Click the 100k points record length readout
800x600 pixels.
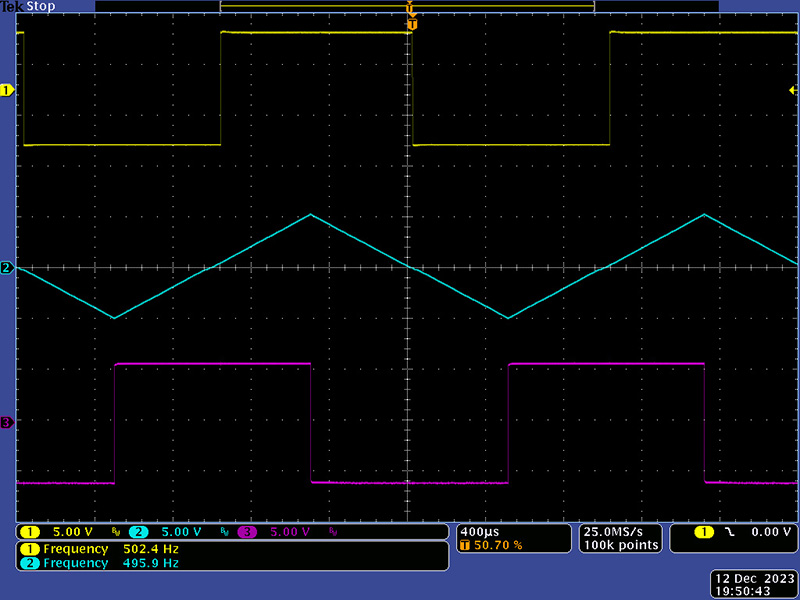click(x=619, y=545)
